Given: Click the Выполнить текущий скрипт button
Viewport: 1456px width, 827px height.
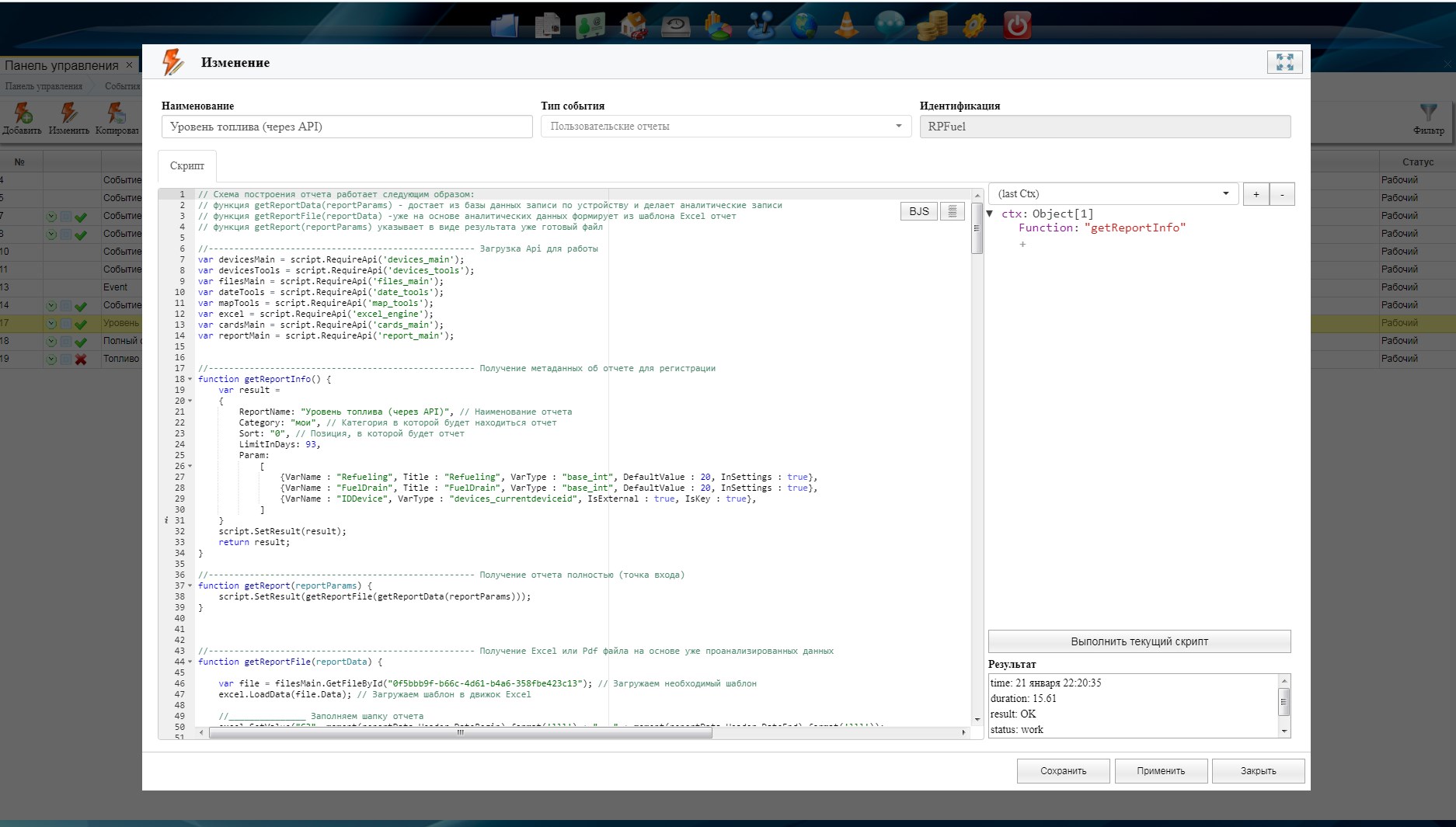Looking at the screenshot, I should click(1139, 641).
